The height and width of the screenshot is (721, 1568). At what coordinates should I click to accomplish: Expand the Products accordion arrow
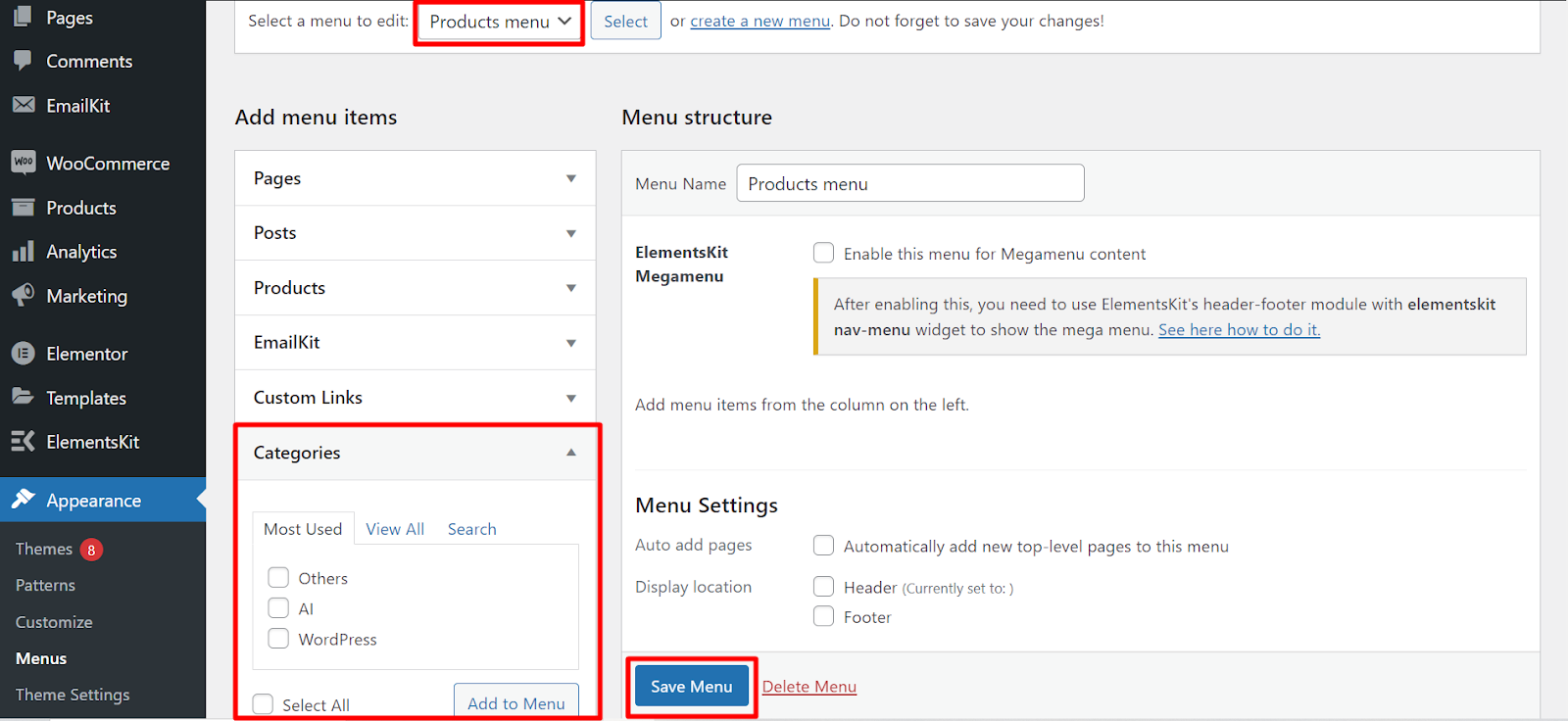point(570,288)
